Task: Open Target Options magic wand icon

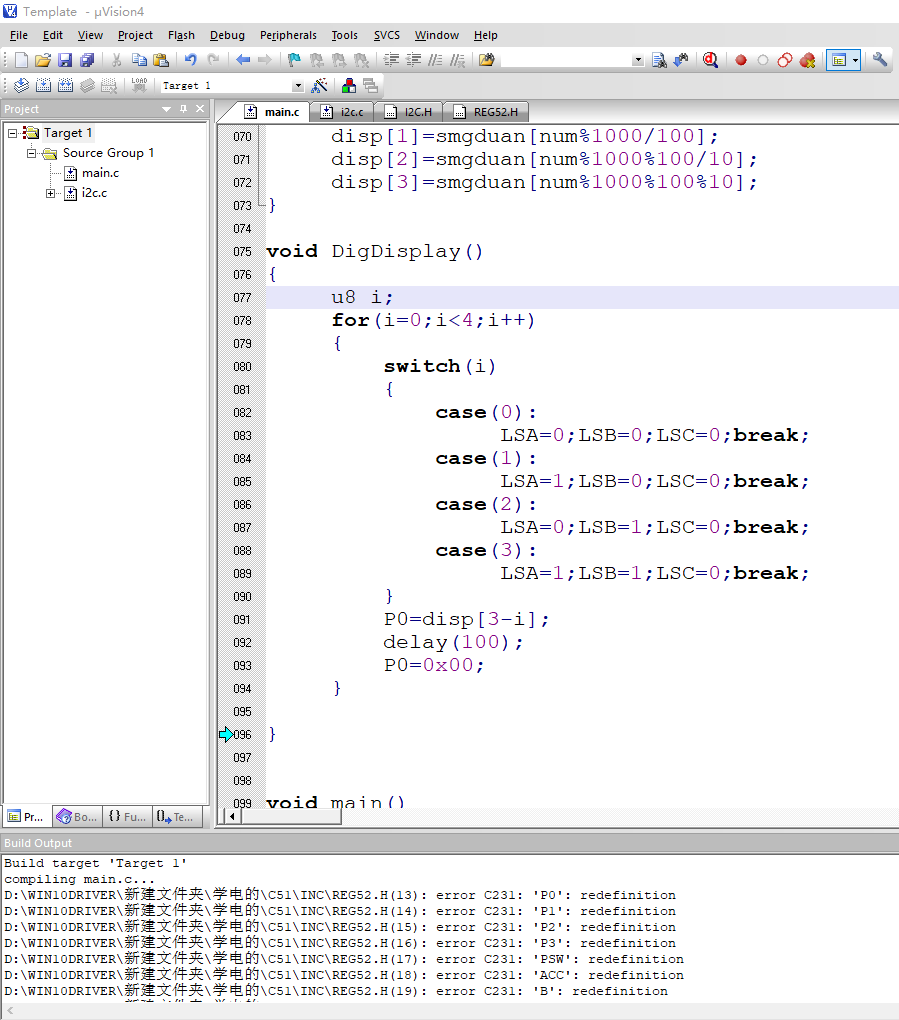Action: (x=319, y=85)
